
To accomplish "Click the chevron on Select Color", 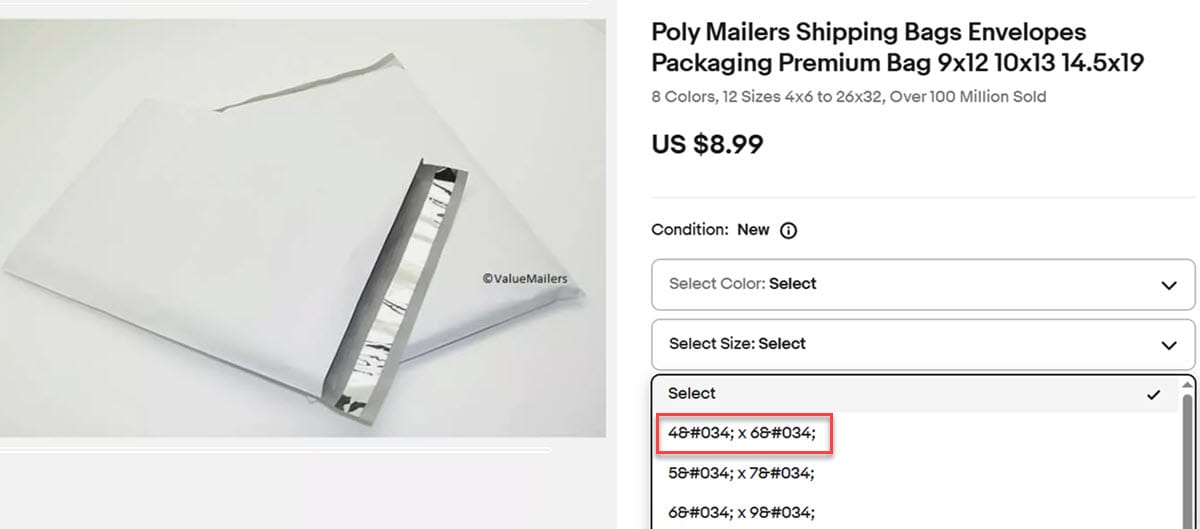I will point(1168,285).
